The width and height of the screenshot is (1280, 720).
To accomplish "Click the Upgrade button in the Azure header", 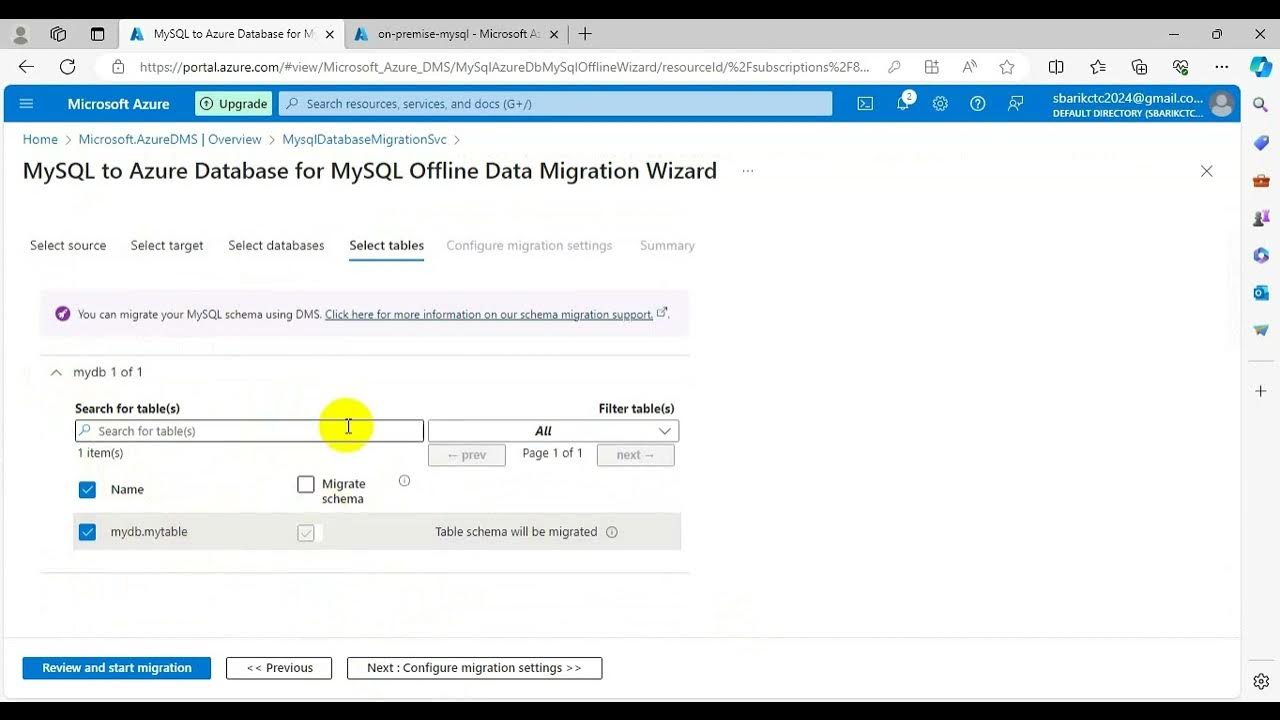I will pos(234,104).
